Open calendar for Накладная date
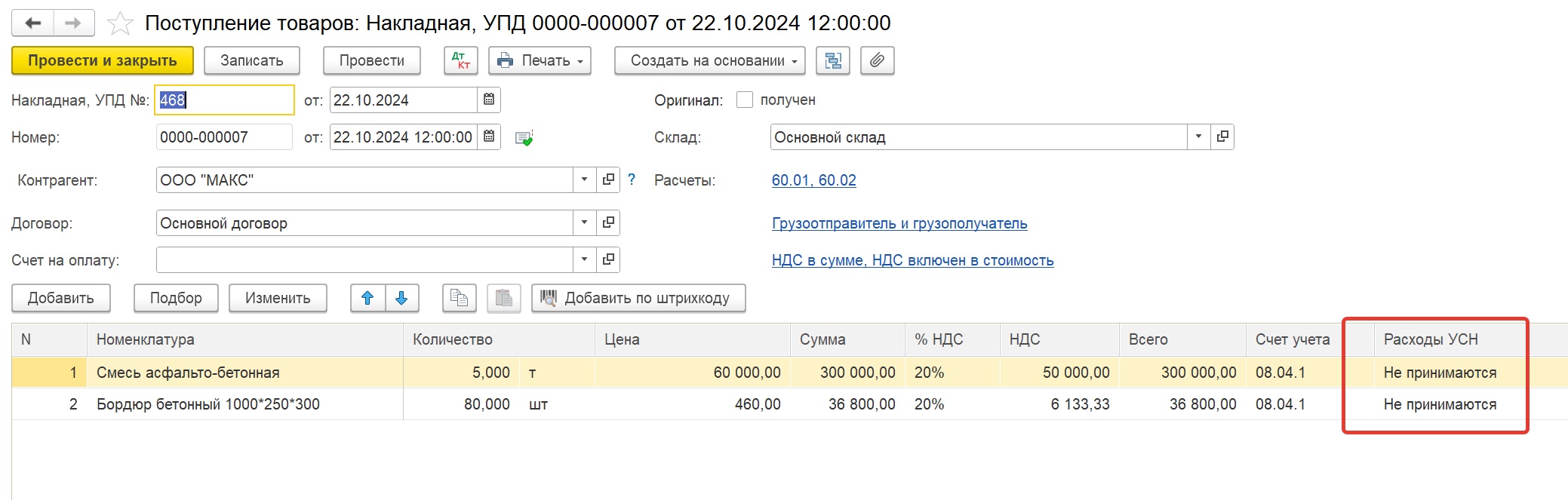The image size is (1568, 500). pyautogui.click(x=489, y=100)
